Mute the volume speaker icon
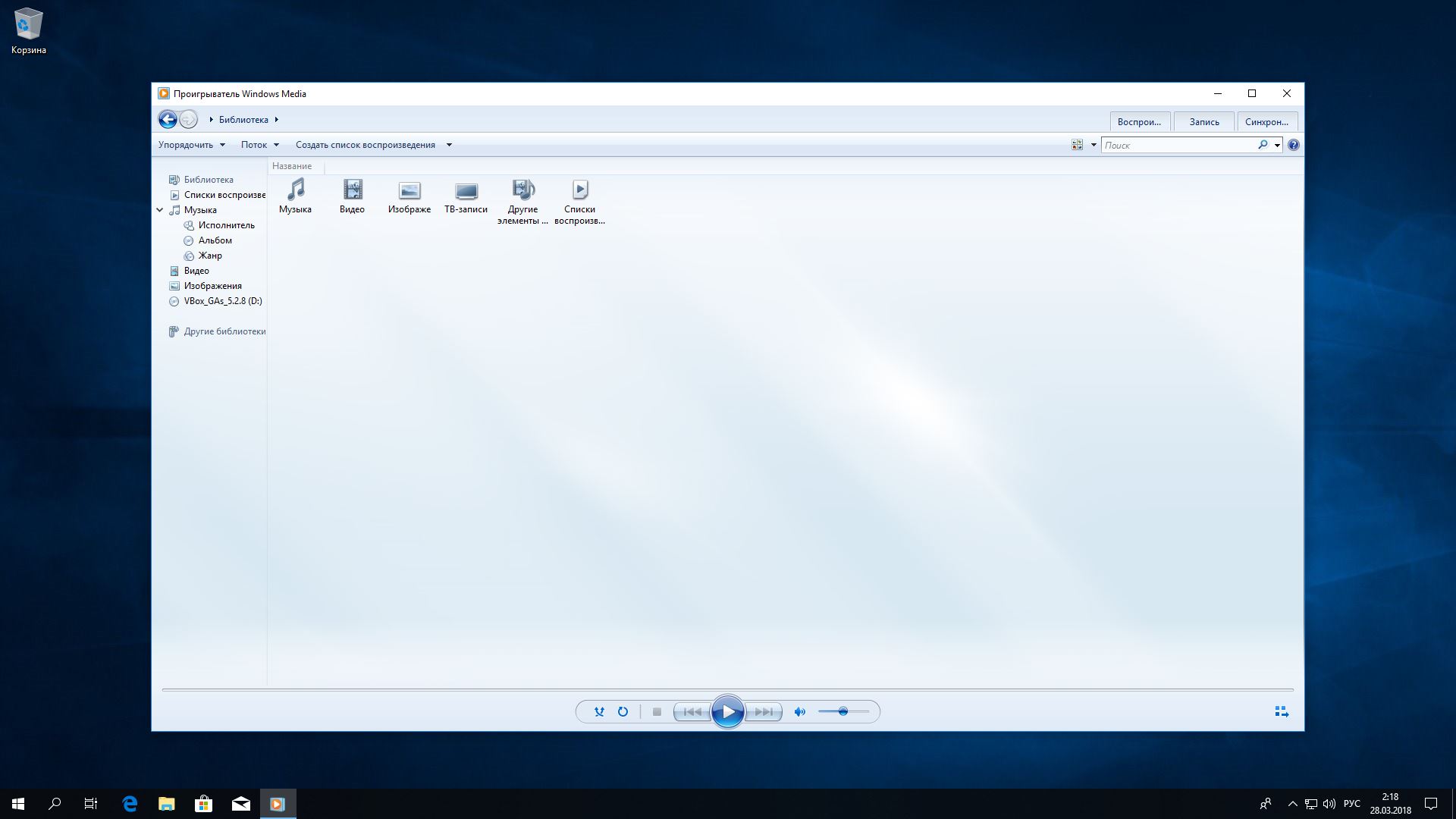This screenshot has height=819, width=1456. point(799,712)
